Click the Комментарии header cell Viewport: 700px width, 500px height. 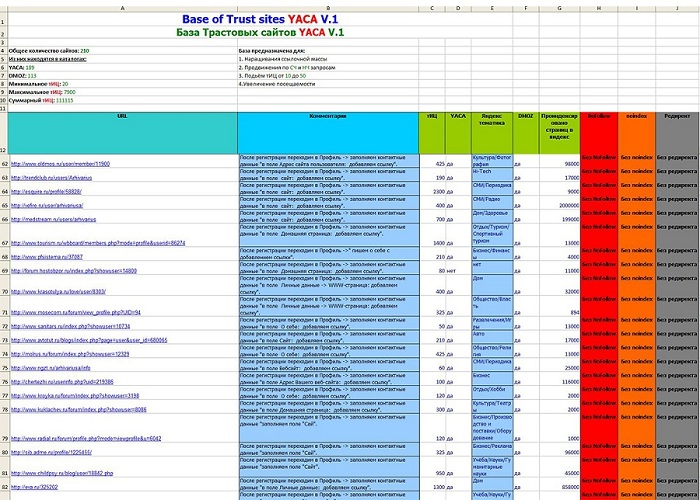328,133
